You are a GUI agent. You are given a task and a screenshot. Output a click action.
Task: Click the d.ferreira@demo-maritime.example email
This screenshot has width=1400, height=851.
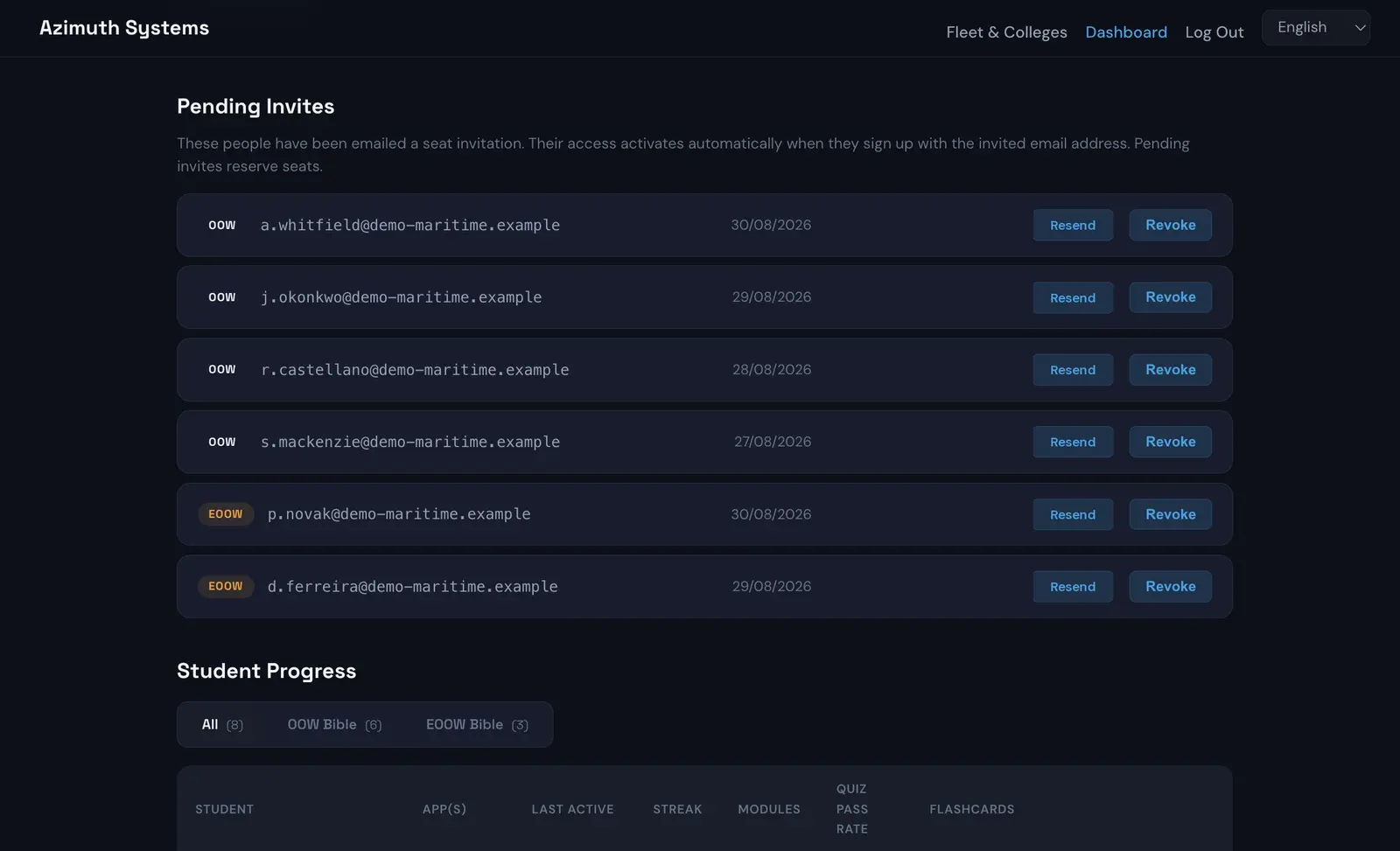(412, 587)
